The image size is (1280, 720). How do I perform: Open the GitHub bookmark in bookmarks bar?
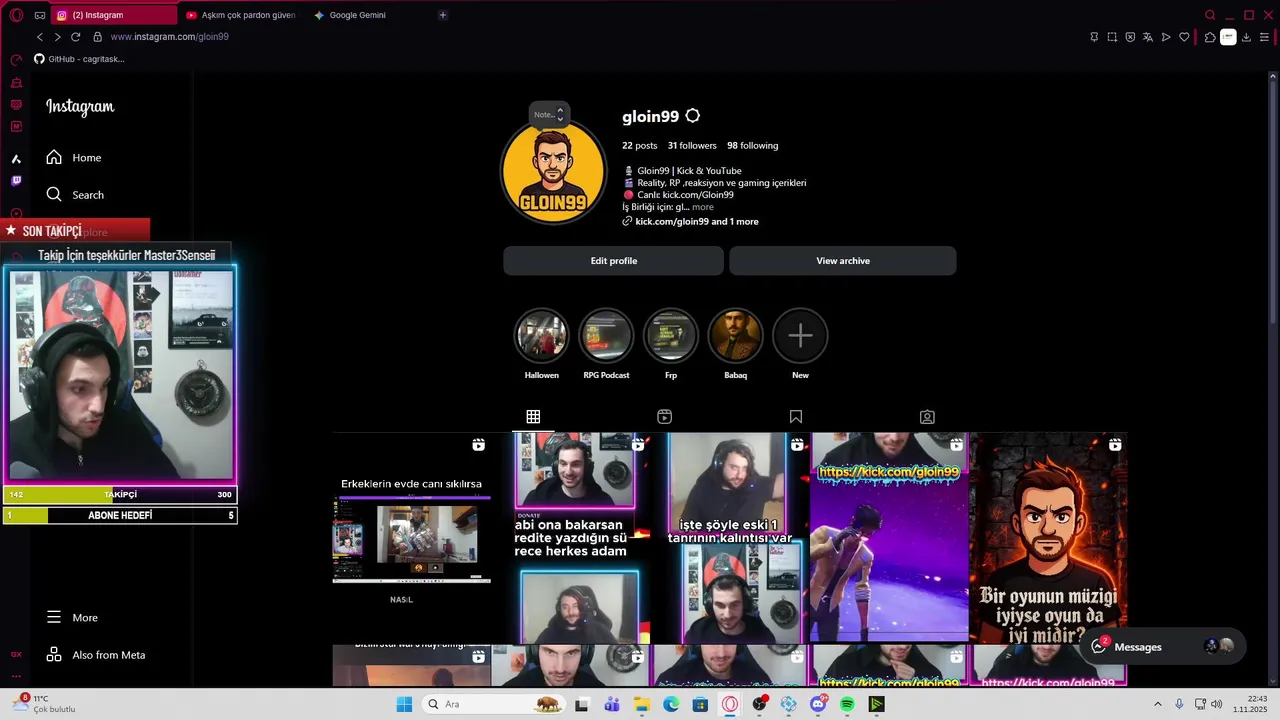80,59
